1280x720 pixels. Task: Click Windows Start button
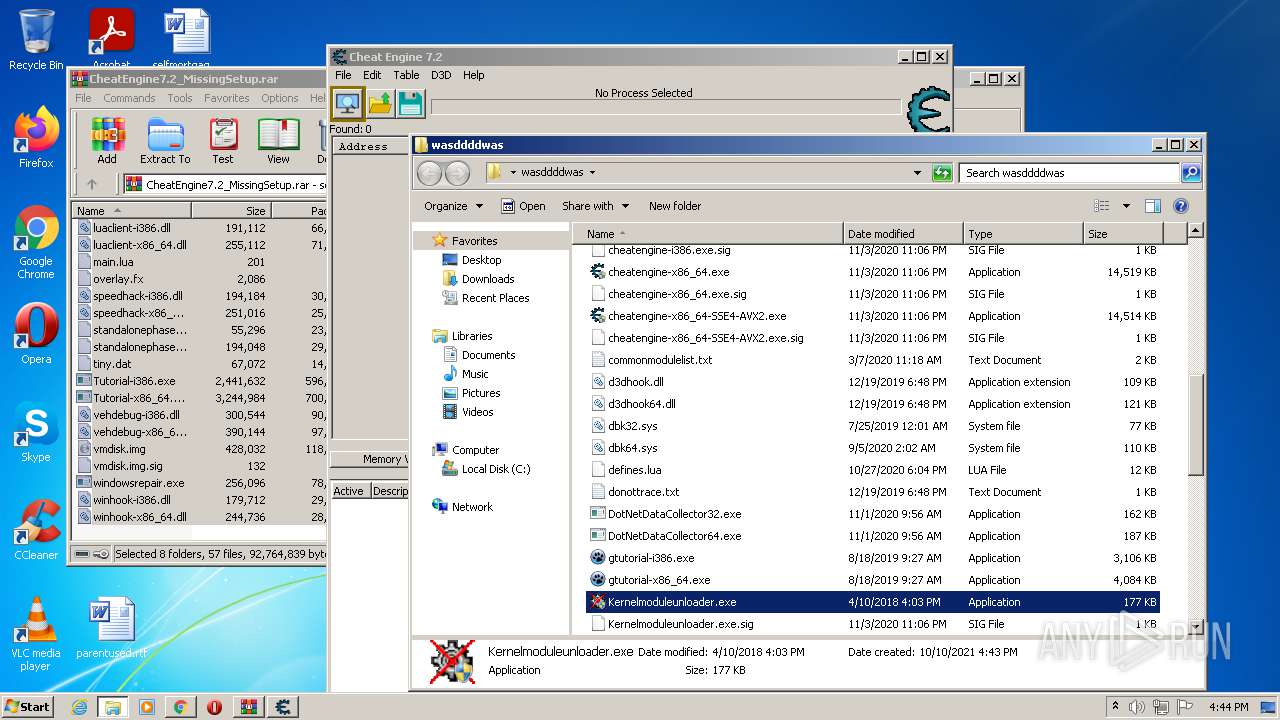pyautogui.click(x=28, y=707)
